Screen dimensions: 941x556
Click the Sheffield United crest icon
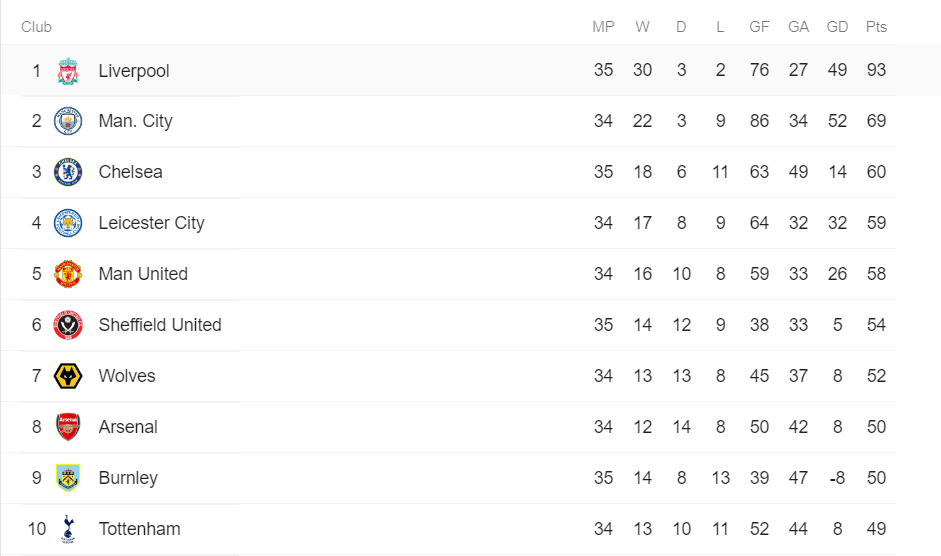click(68, 325)
